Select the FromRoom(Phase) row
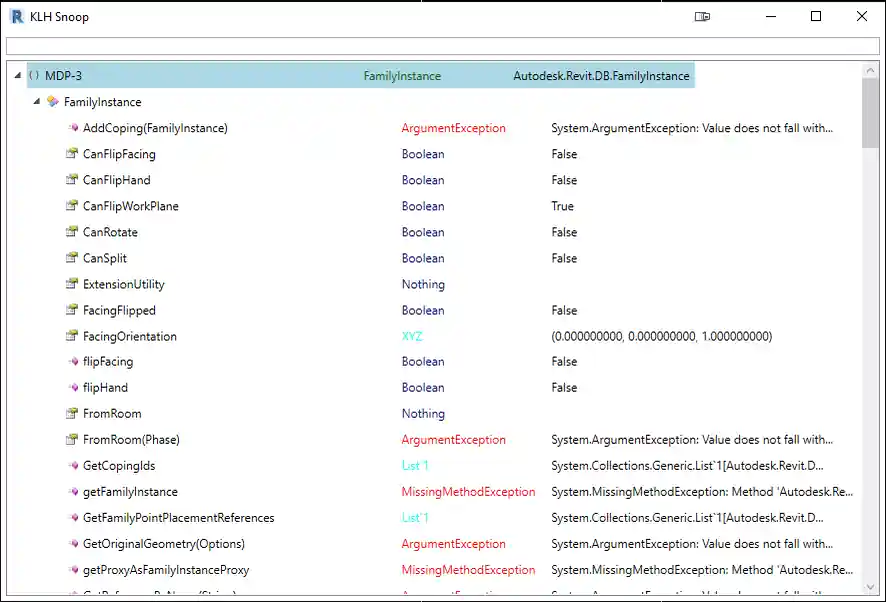Screen dimensions: 886x602 coord(131,440)
